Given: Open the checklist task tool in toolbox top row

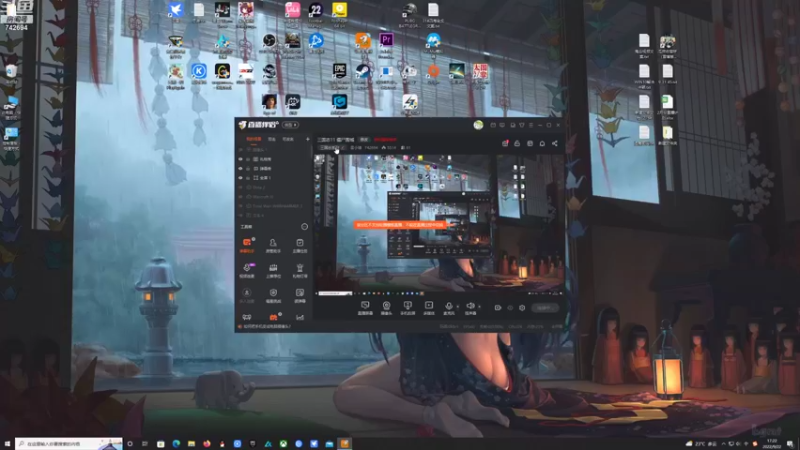Looking at the screenshot, I should pyautogui.click(x=299, y=245).
